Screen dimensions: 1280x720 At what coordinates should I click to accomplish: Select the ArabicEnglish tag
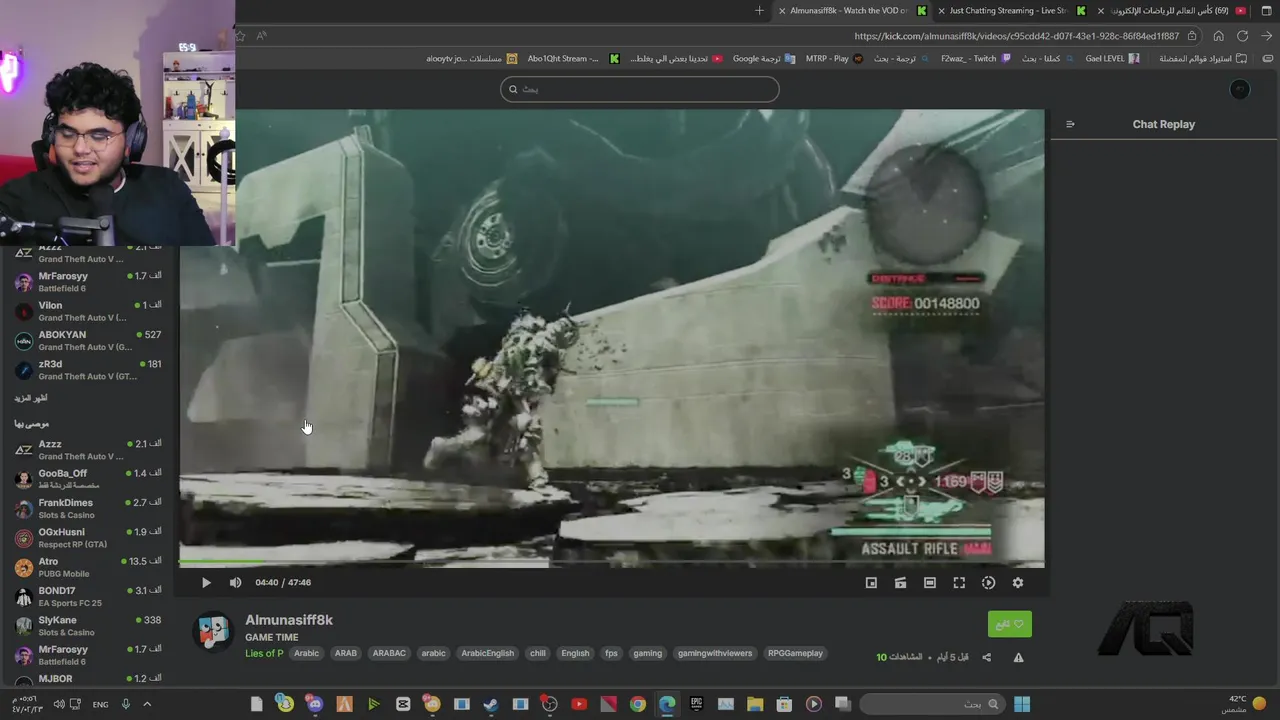pos(487,654)
